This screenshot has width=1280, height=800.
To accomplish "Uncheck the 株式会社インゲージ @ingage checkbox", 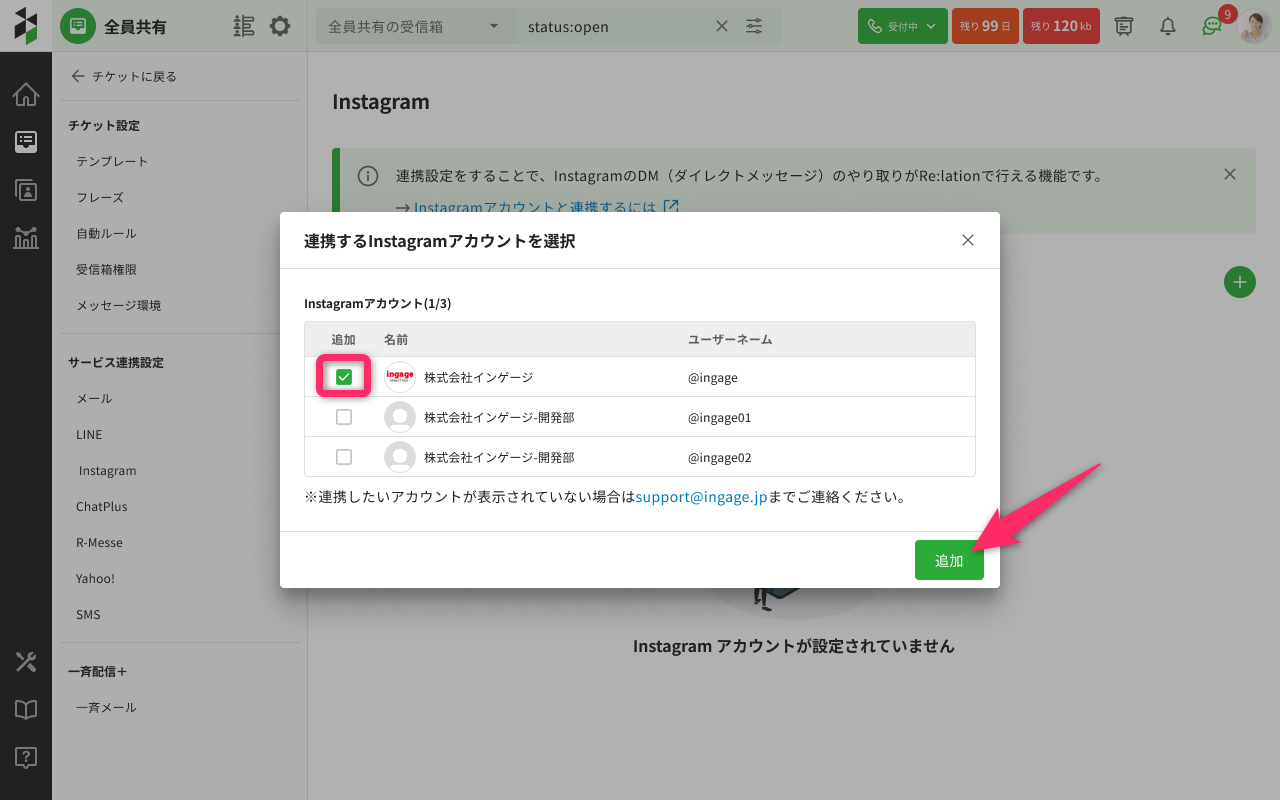I will (x=344, y=377).
